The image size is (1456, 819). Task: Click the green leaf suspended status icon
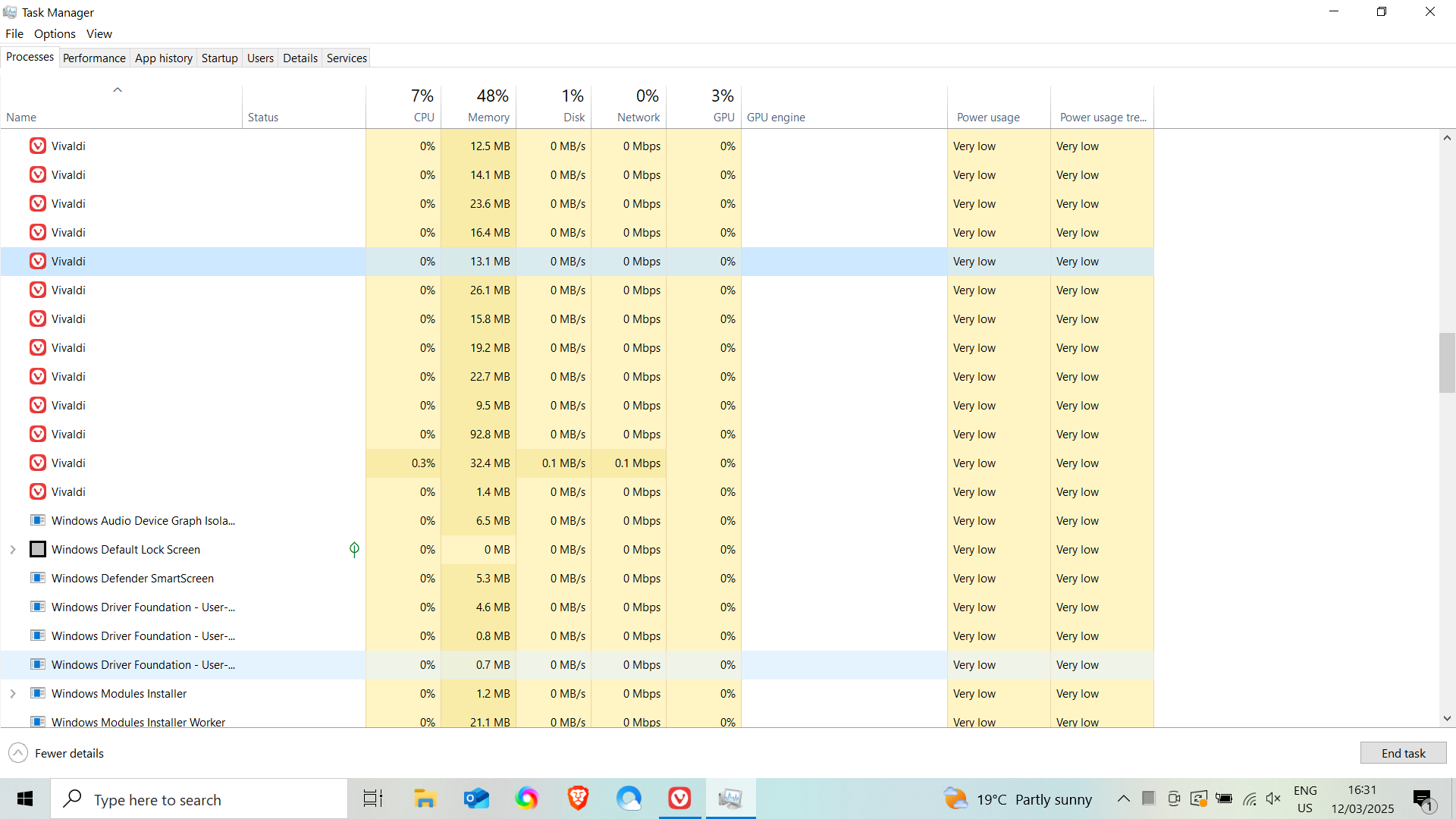point(354,549)
